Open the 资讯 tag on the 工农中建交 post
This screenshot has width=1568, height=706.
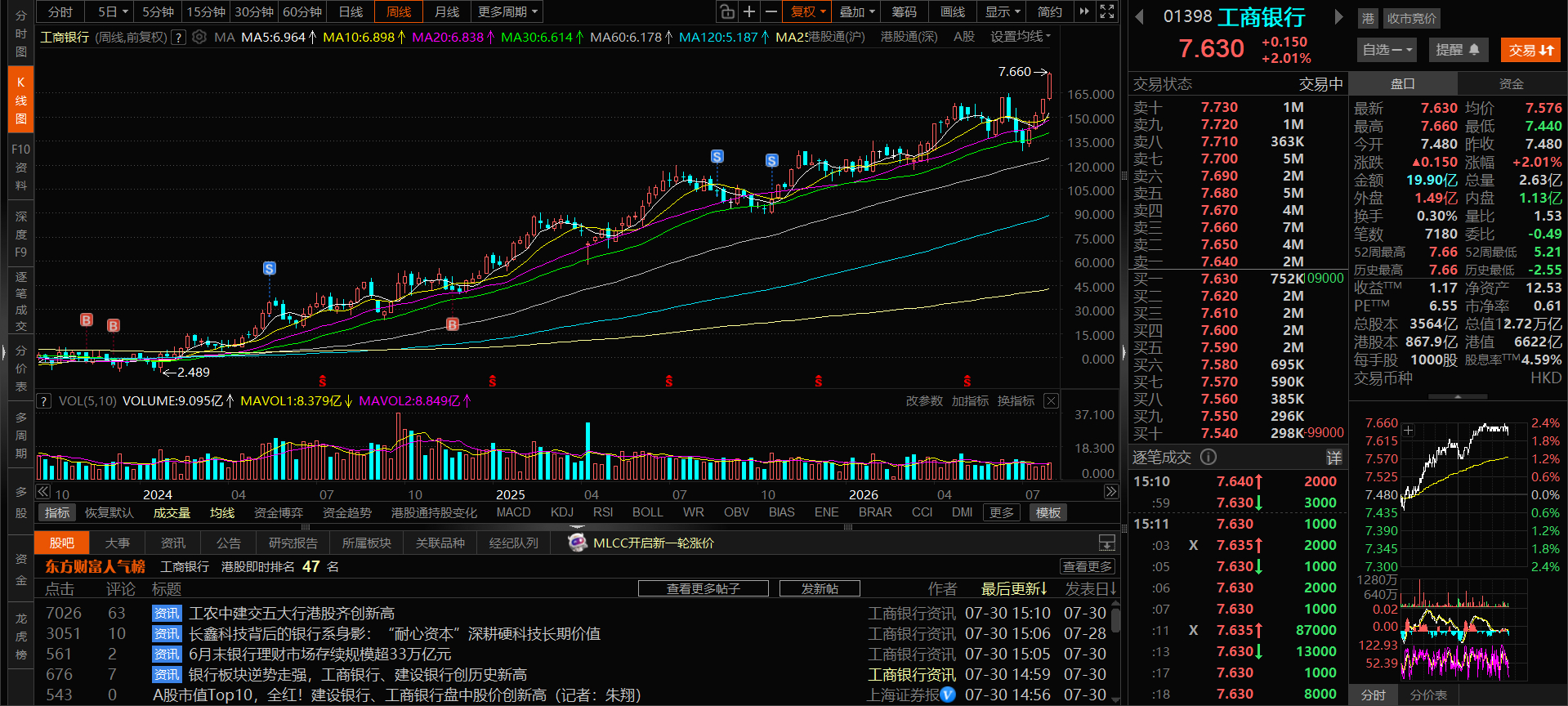pos(167,614)
